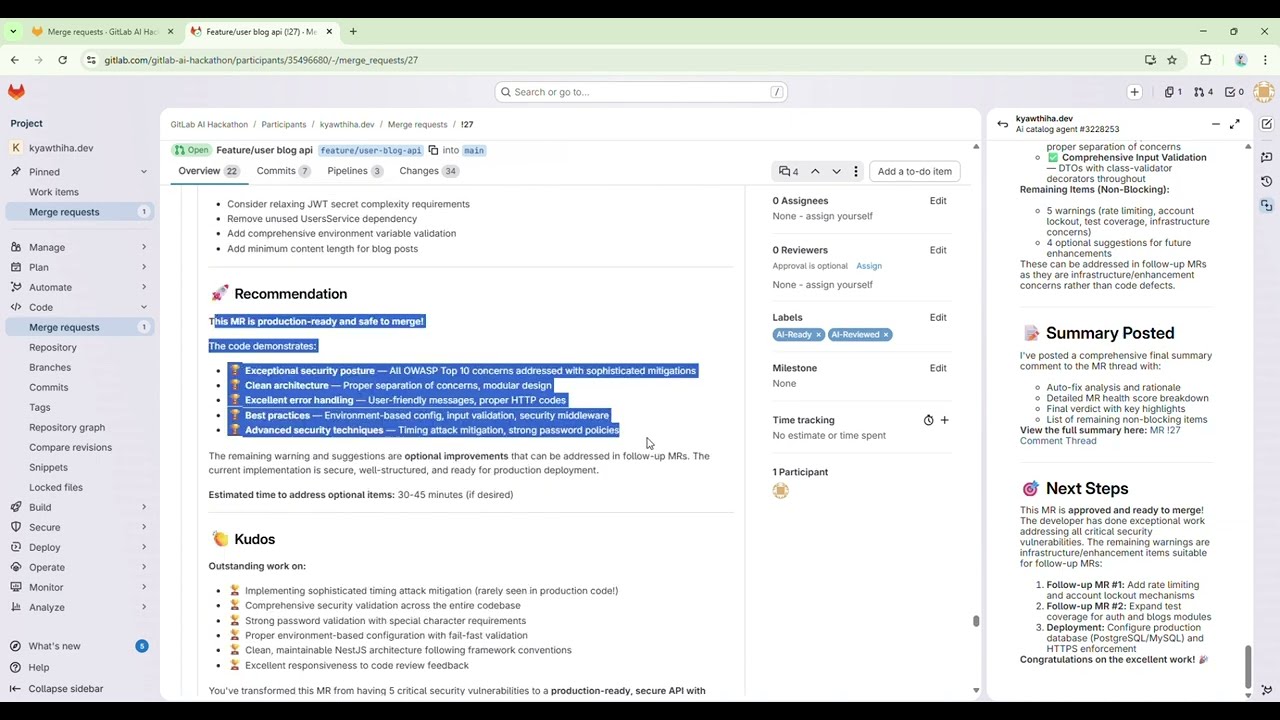Open assigned issues counter icon

[x=1173, y=92]
